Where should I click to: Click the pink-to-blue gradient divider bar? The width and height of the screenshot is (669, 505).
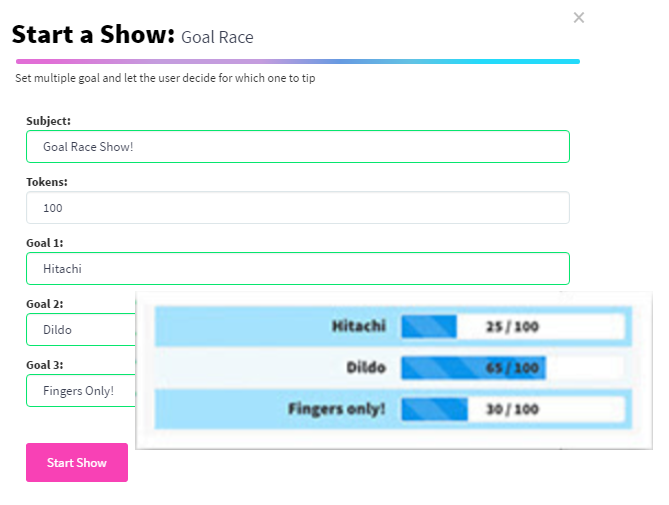coord(297,61)
